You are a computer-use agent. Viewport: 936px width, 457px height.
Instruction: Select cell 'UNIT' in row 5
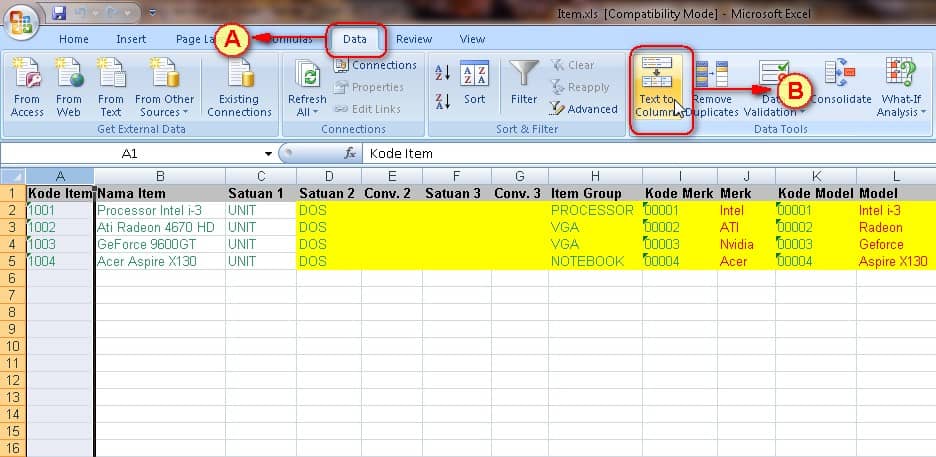[x=260, y=261]
